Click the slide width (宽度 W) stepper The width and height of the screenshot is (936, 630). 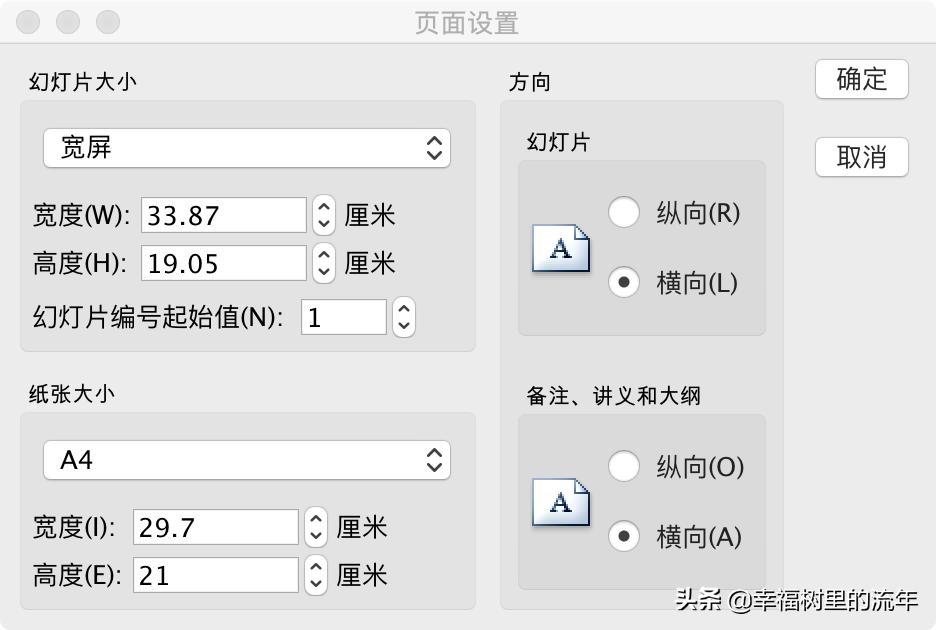coord(323,214)
